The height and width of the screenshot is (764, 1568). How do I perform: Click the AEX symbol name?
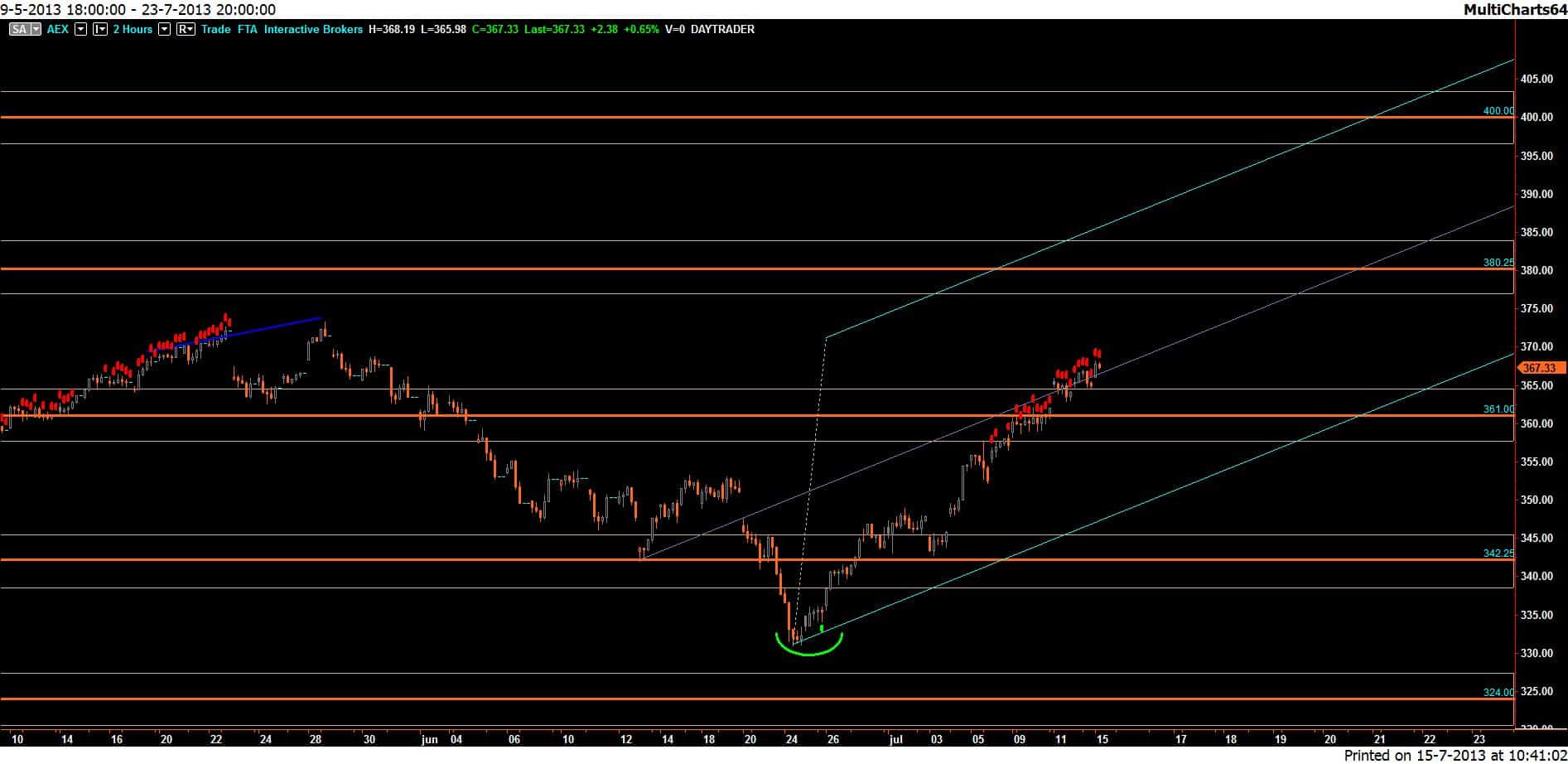coord(58,29)
